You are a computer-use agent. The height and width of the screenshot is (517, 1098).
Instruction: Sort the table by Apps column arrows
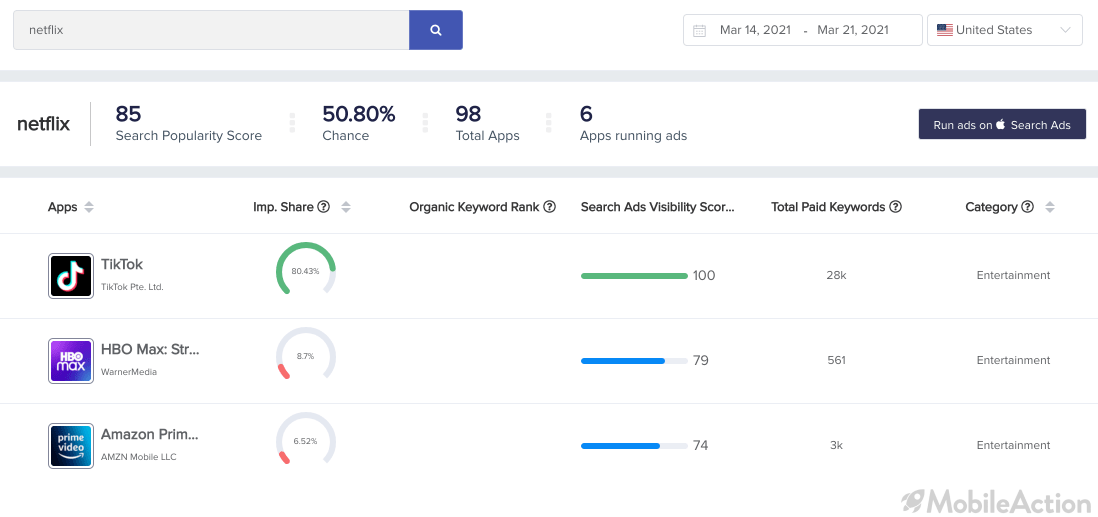coord(88,207)
